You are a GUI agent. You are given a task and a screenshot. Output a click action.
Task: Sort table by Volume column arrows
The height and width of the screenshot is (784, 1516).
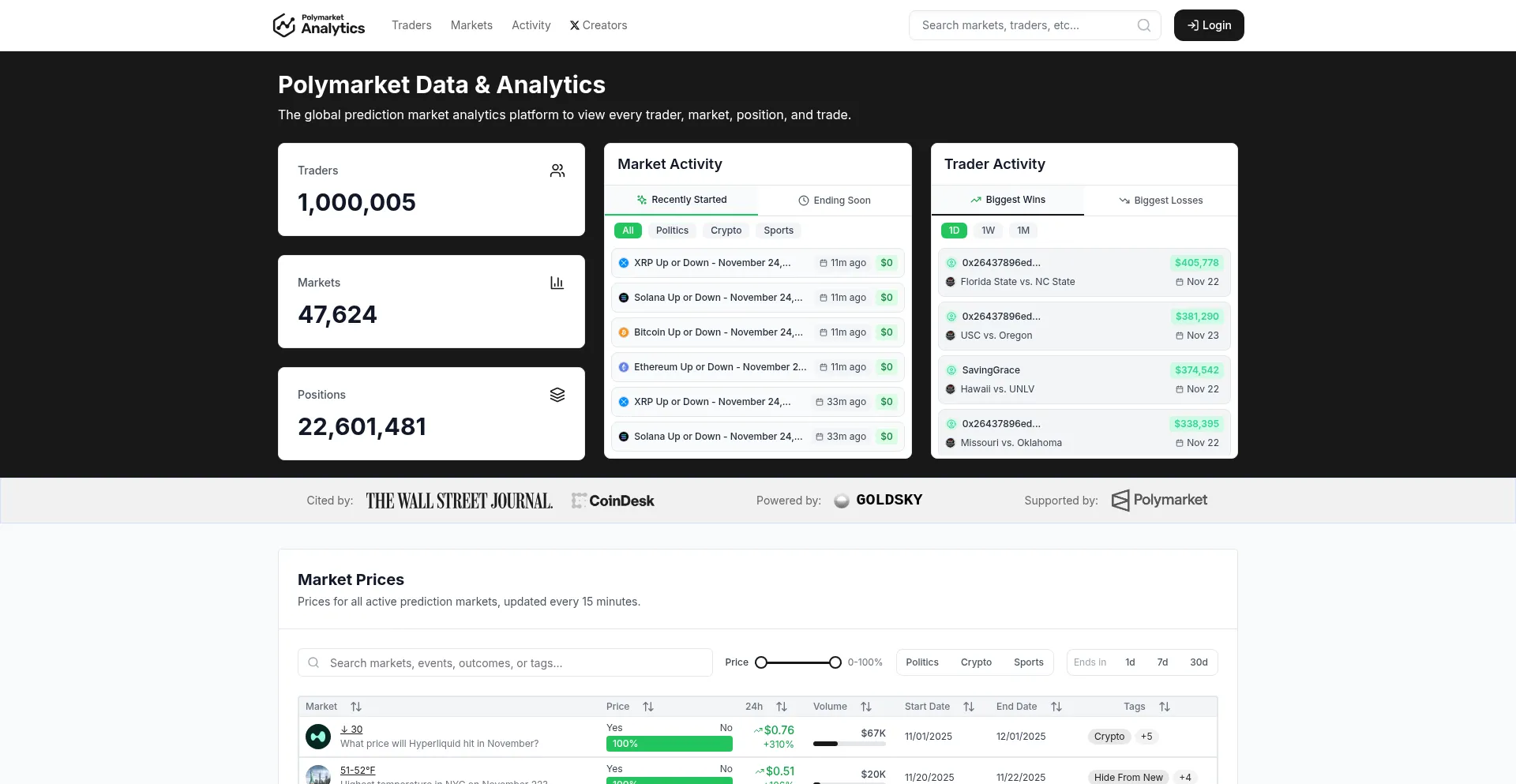tap(866, 707)
